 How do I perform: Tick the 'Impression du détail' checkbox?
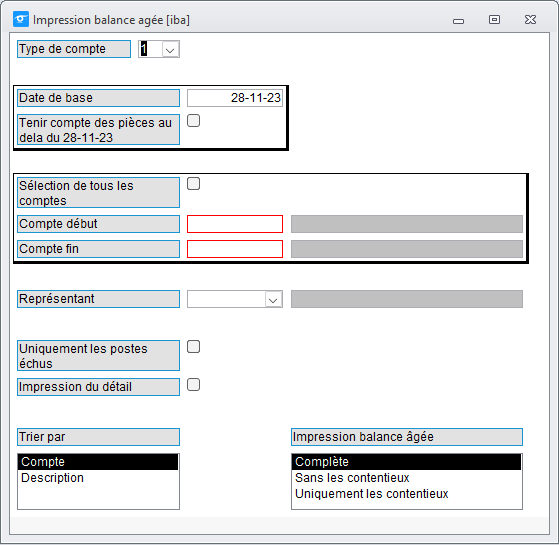(194, 385)
